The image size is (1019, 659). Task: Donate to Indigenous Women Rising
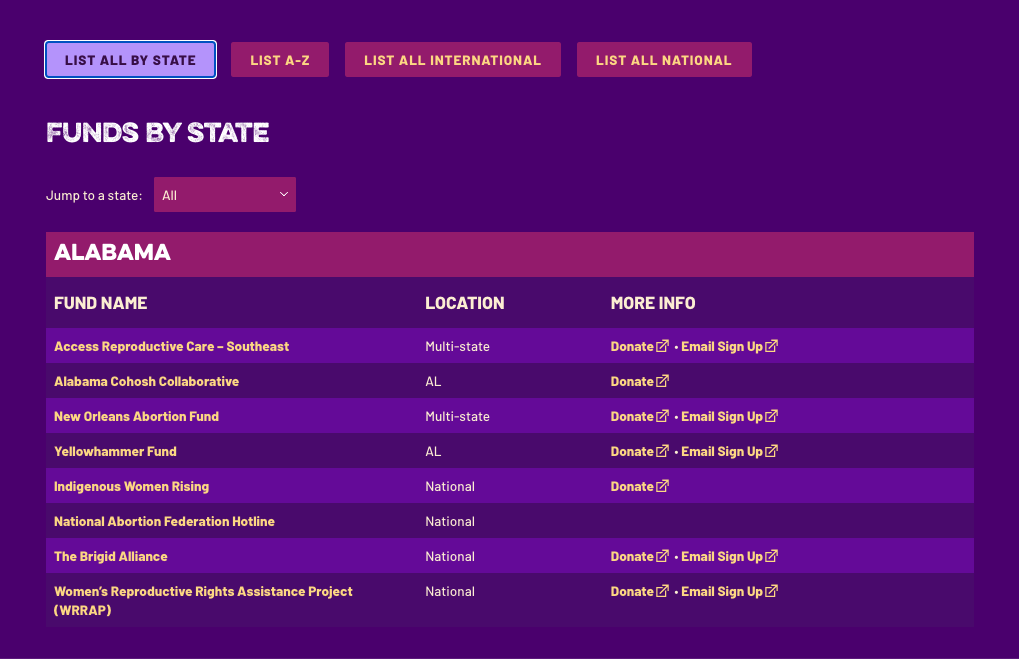pos(639,487)
